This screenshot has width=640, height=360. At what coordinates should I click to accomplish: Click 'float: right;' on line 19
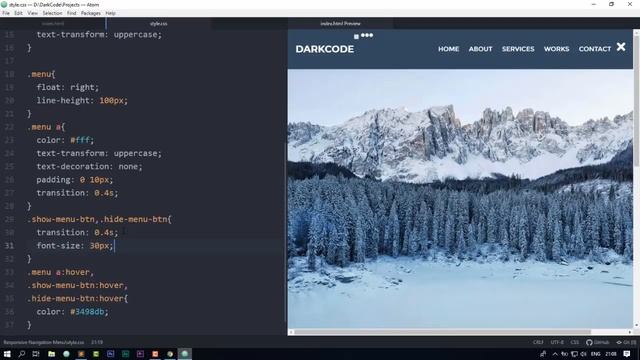coord(68,87)
